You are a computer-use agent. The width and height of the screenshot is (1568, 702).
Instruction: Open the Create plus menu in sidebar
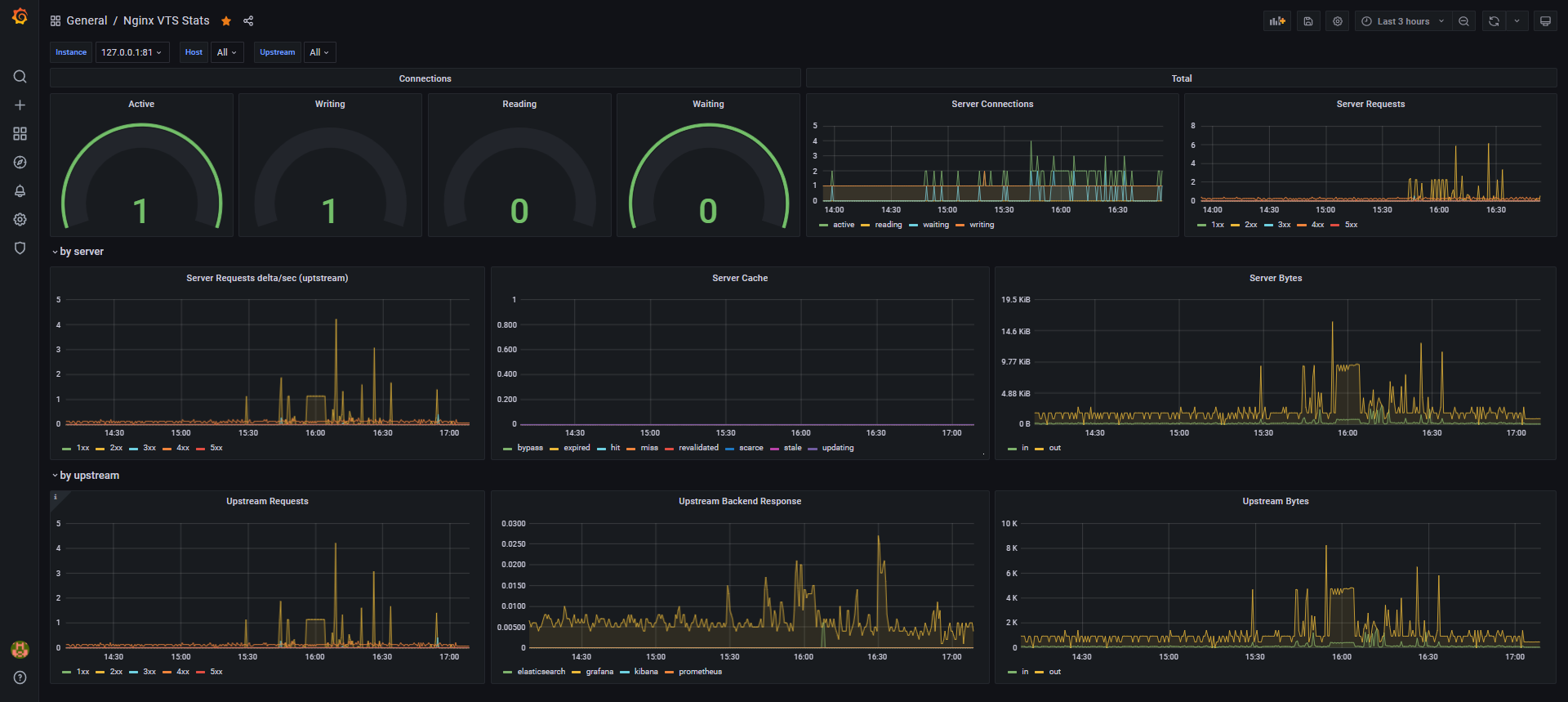coord(20,105)
